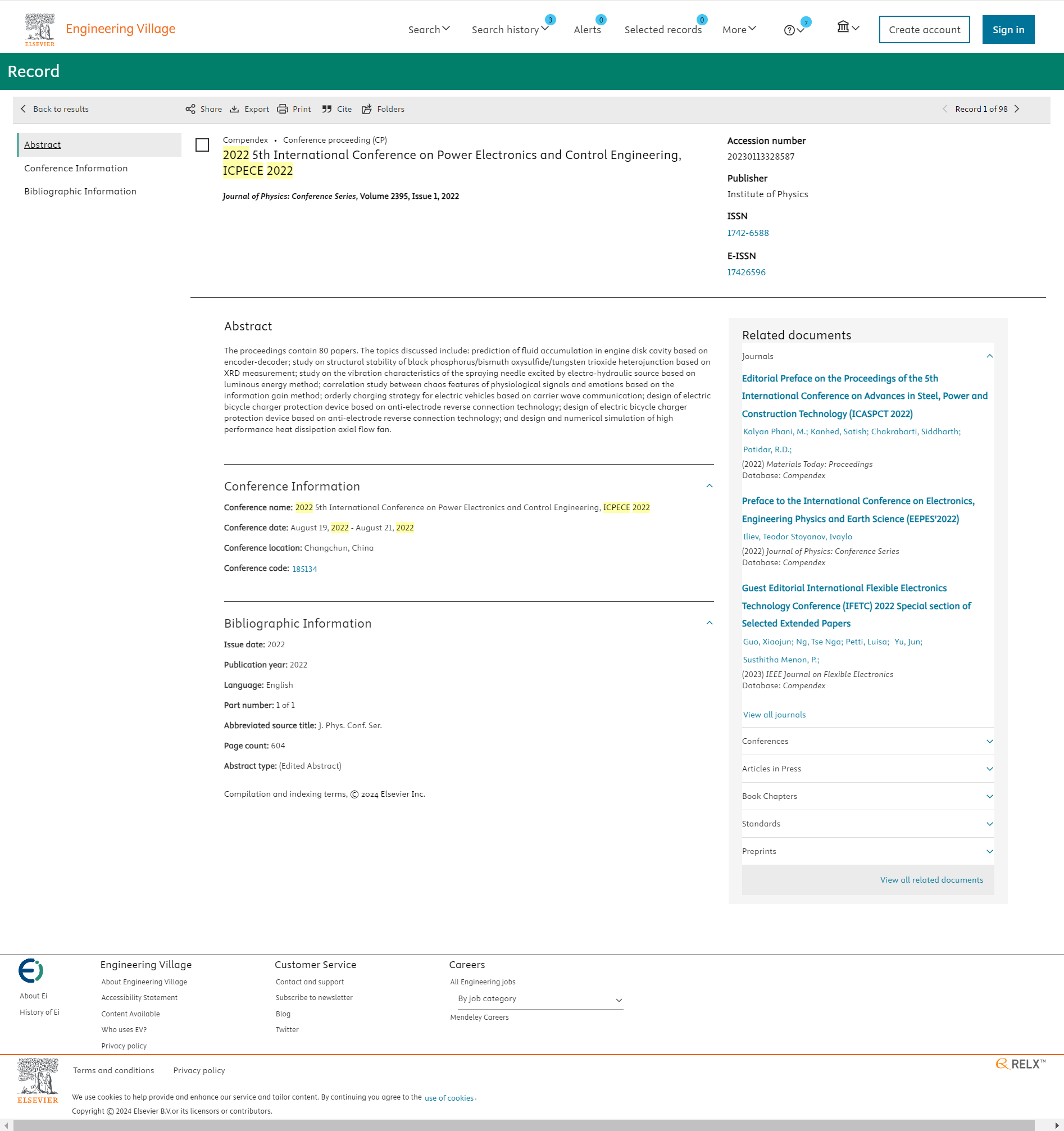Jump to Conference Information in sidebar
This screenshot has width=1064, height=1131.
pos(76,169)
